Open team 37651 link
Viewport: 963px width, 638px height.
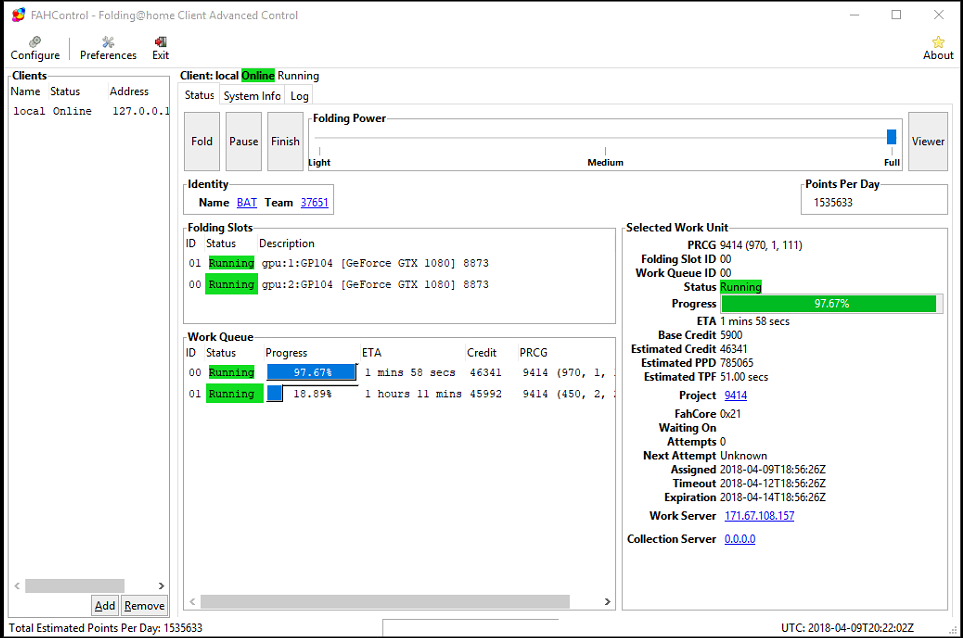pos(314,203)
